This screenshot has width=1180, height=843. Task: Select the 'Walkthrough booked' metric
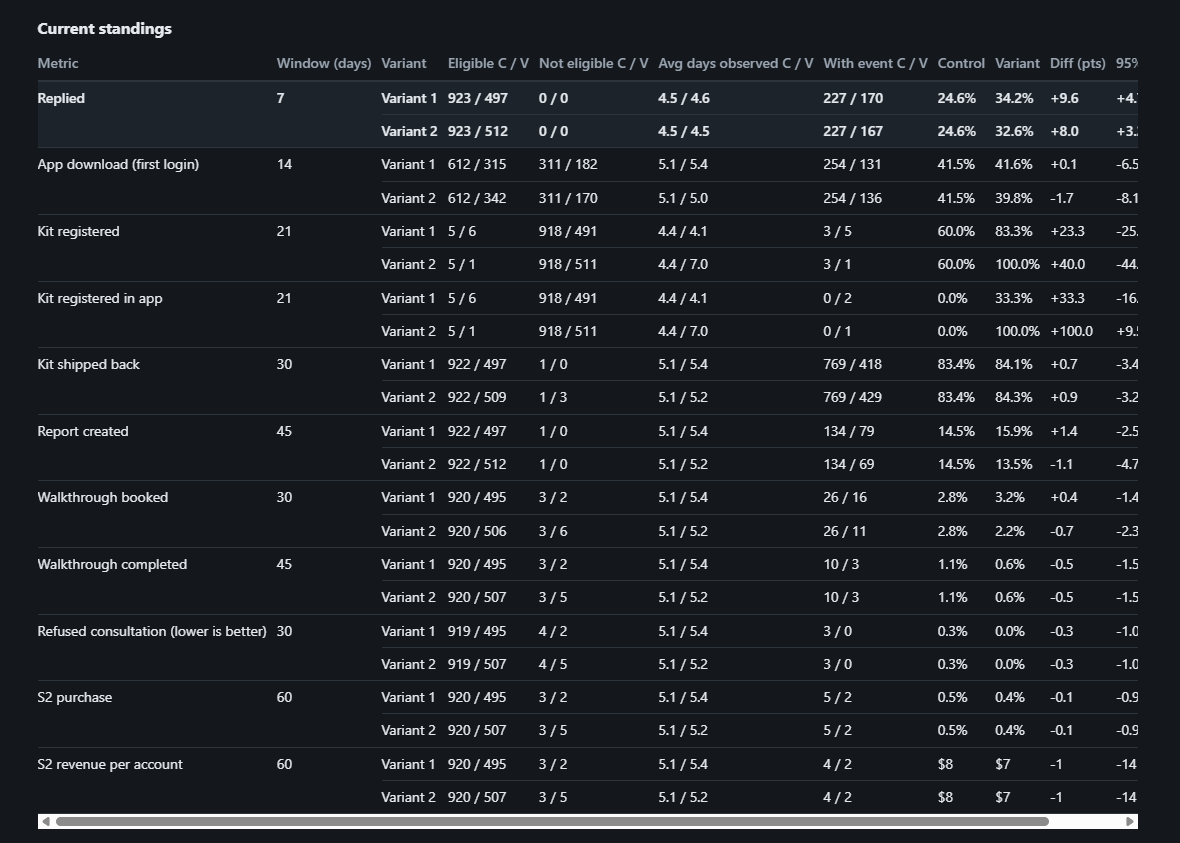point(103,498)
